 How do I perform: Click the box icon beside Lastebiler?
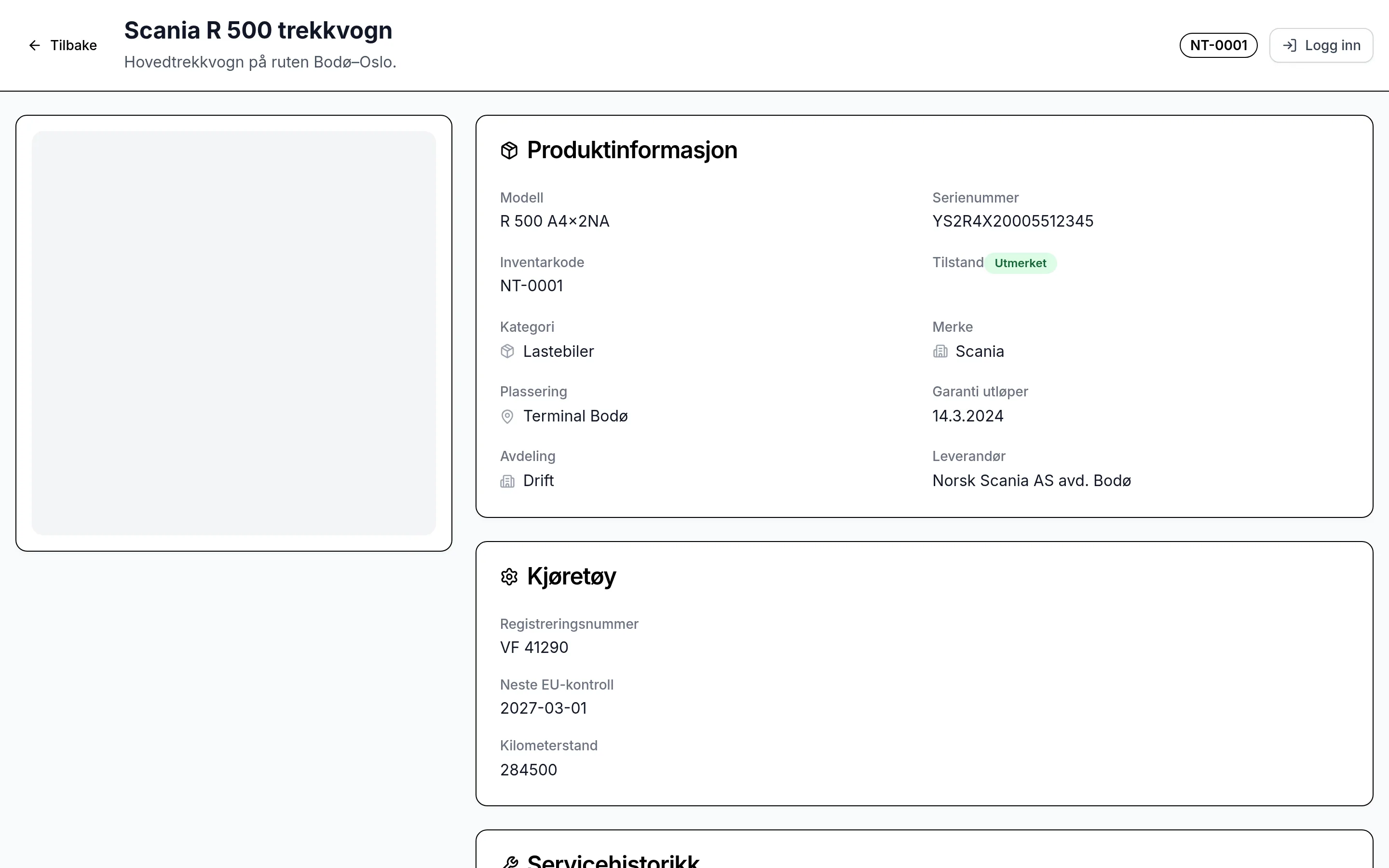tap(507, 352)
